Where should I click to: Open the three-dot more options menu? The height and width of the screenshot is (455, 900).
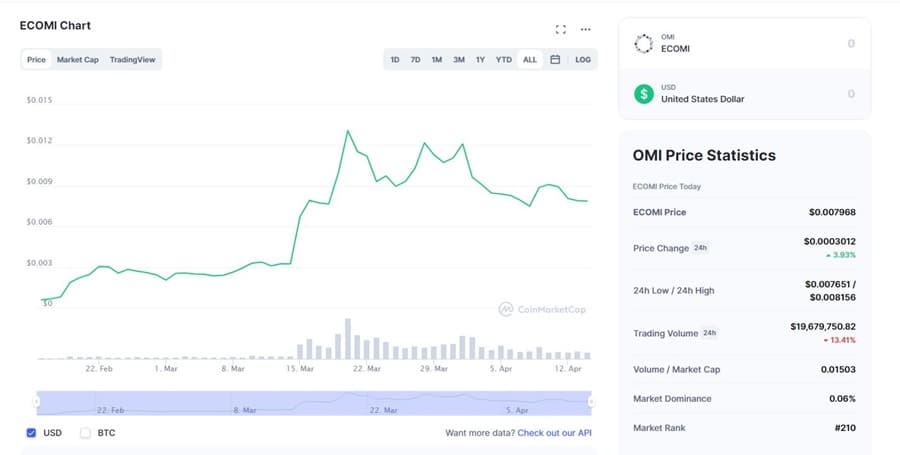pos(586,29)
